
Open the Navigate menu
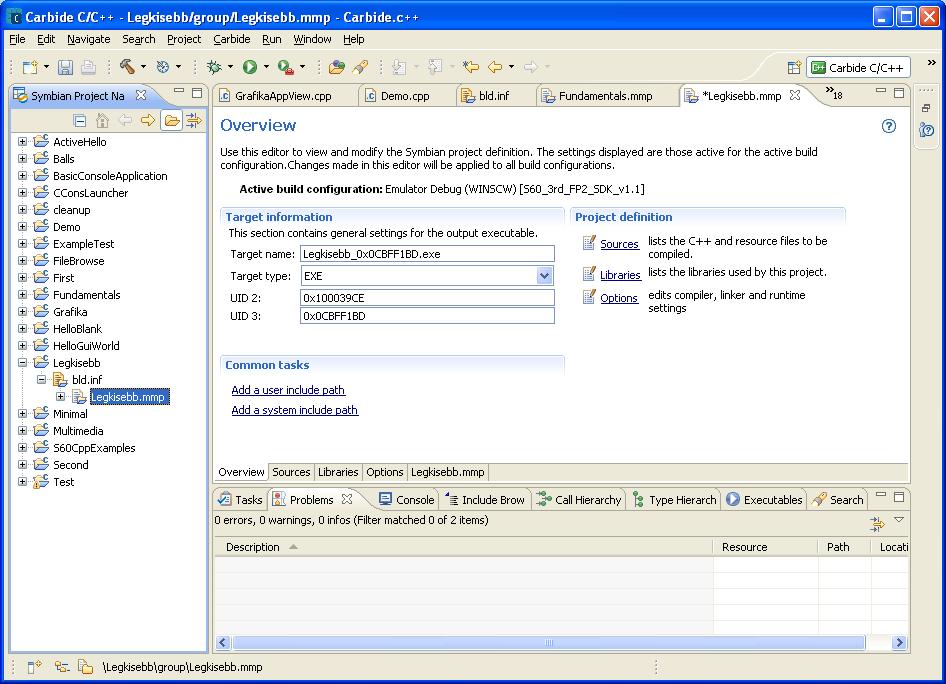(x=89, y=39)
